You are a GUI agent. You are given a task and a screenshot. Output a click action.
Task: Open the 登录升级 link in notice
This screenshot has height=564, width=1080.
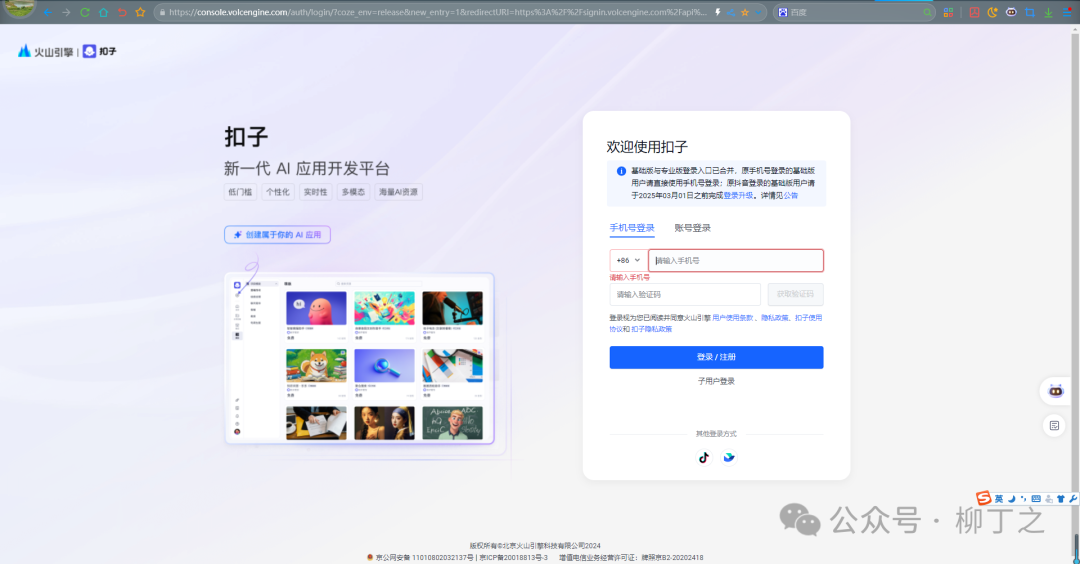click(x=738, y=196)
